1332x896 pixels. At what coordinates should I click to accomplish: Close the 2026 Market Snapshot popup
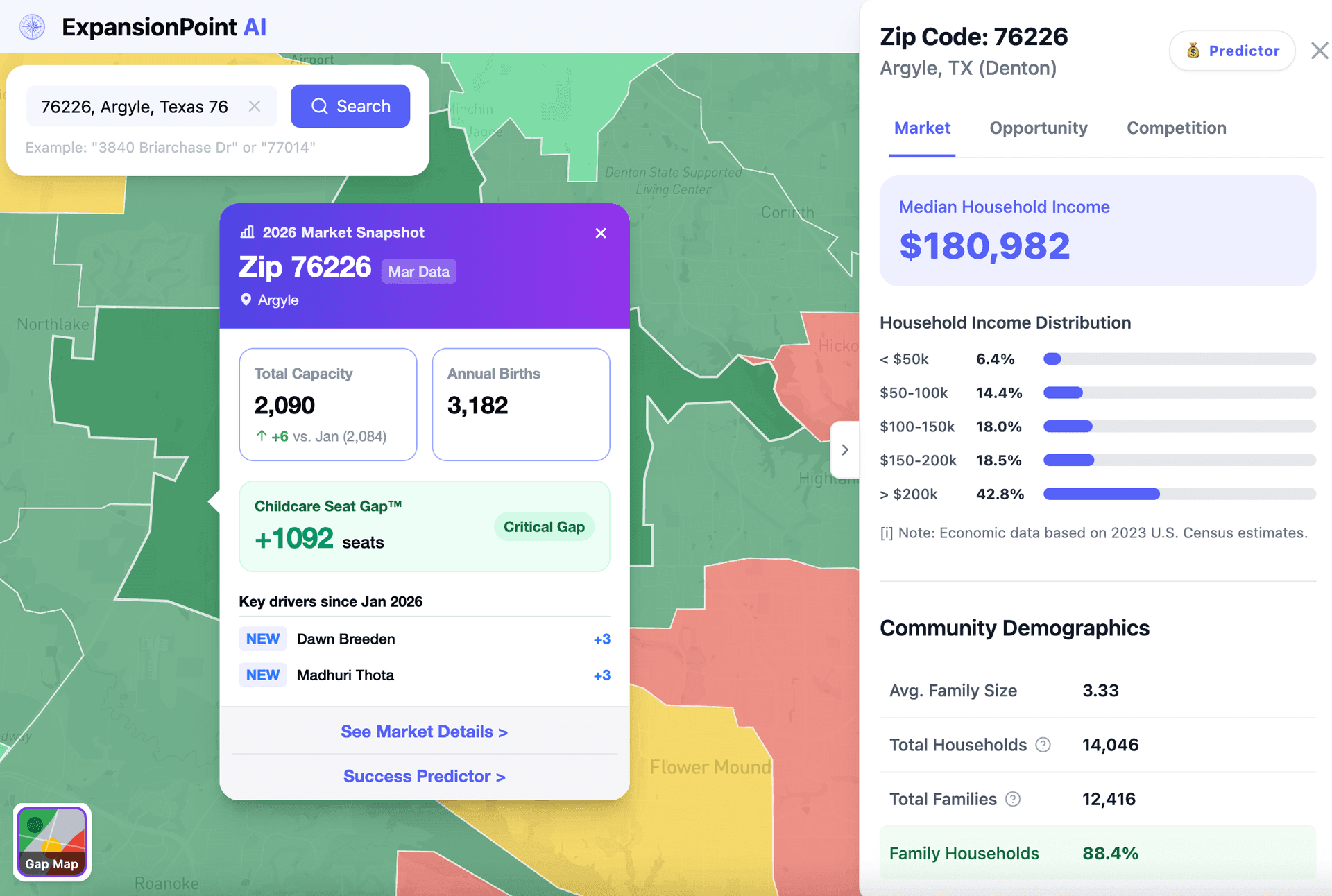[601, 233]
